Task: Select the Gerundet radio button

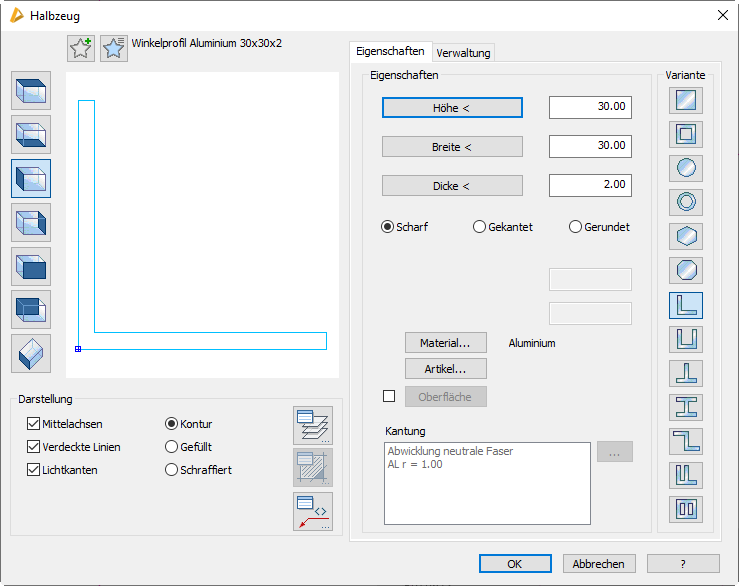Action: pos(575,227)
